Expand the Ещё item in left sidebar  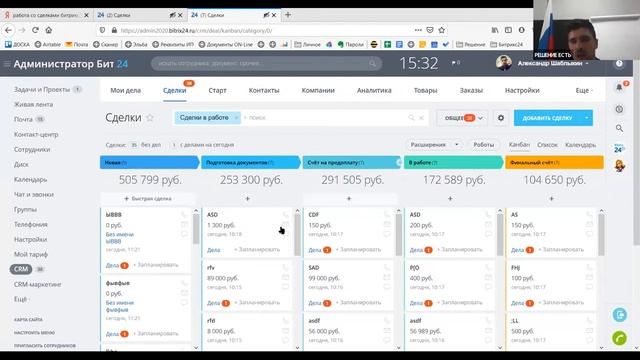coord(21,299)
